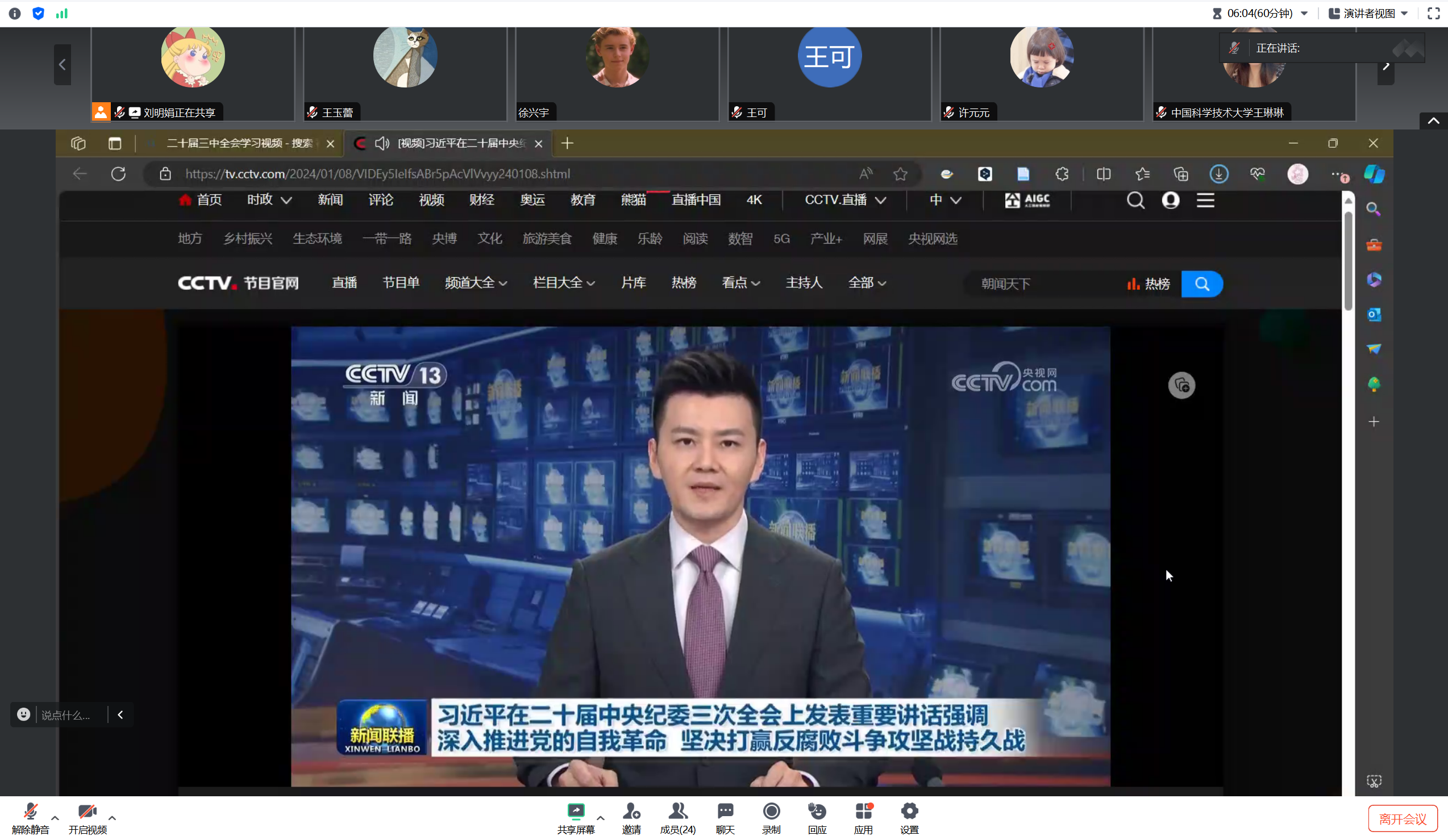Open 演讲者视图 view layout dropdown
This screenshot has height=840, width=1448.
tap(1368, 13)
